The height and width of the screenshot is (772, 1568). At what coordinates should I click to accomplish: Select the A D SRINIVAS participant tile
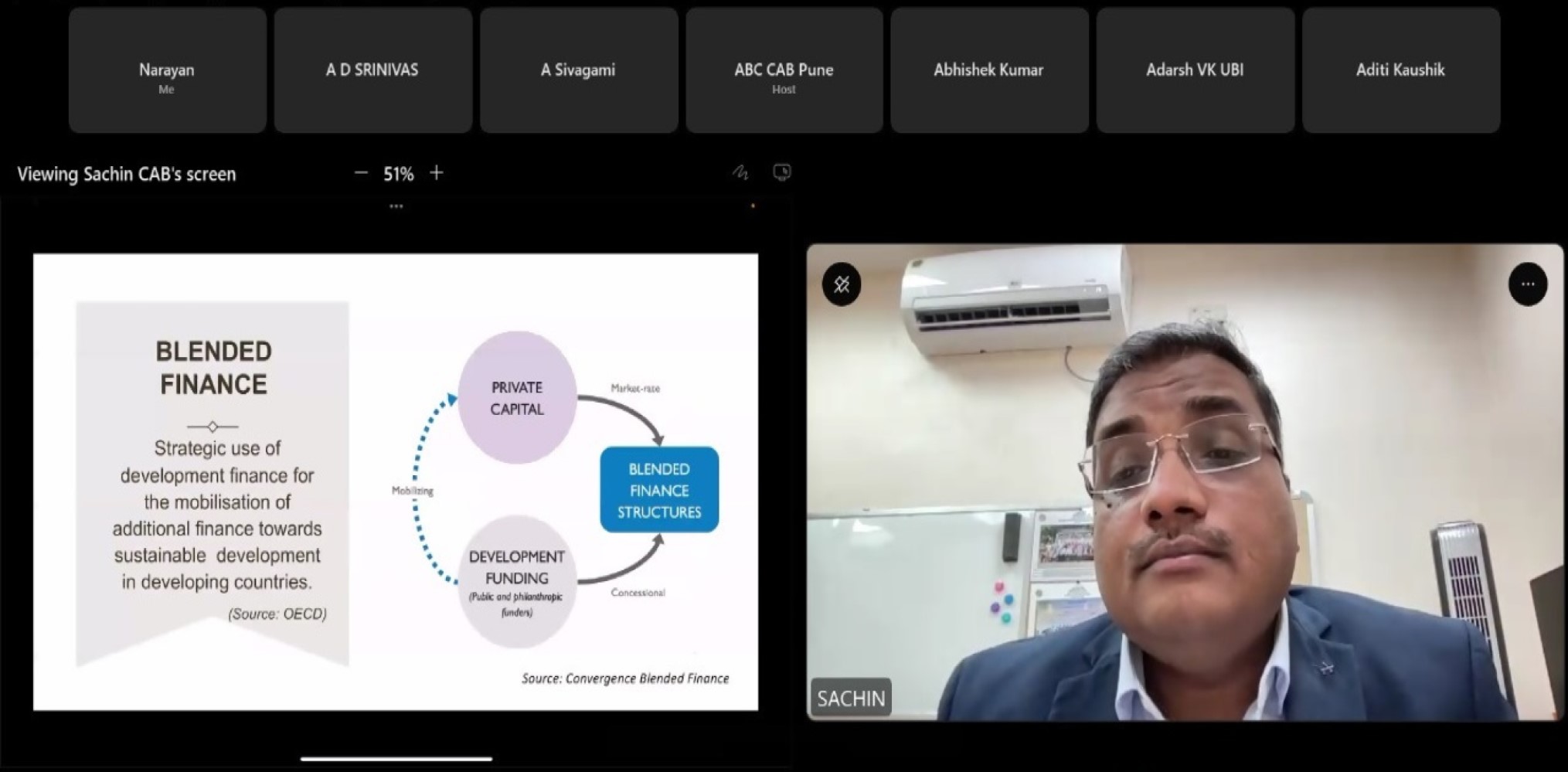coord(372,70)
